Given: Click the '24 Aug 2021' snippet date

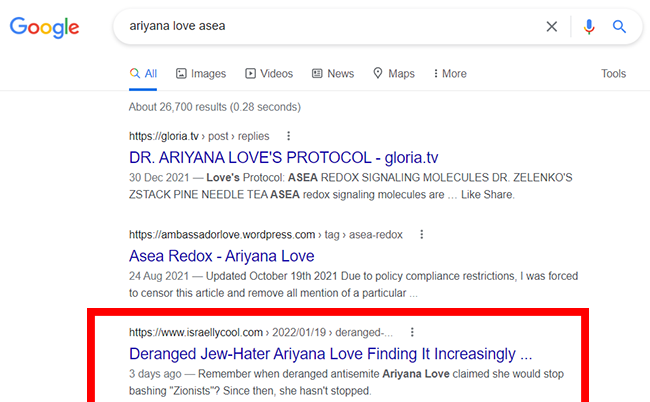Looking at the screenshot, I should coord(159,276).
